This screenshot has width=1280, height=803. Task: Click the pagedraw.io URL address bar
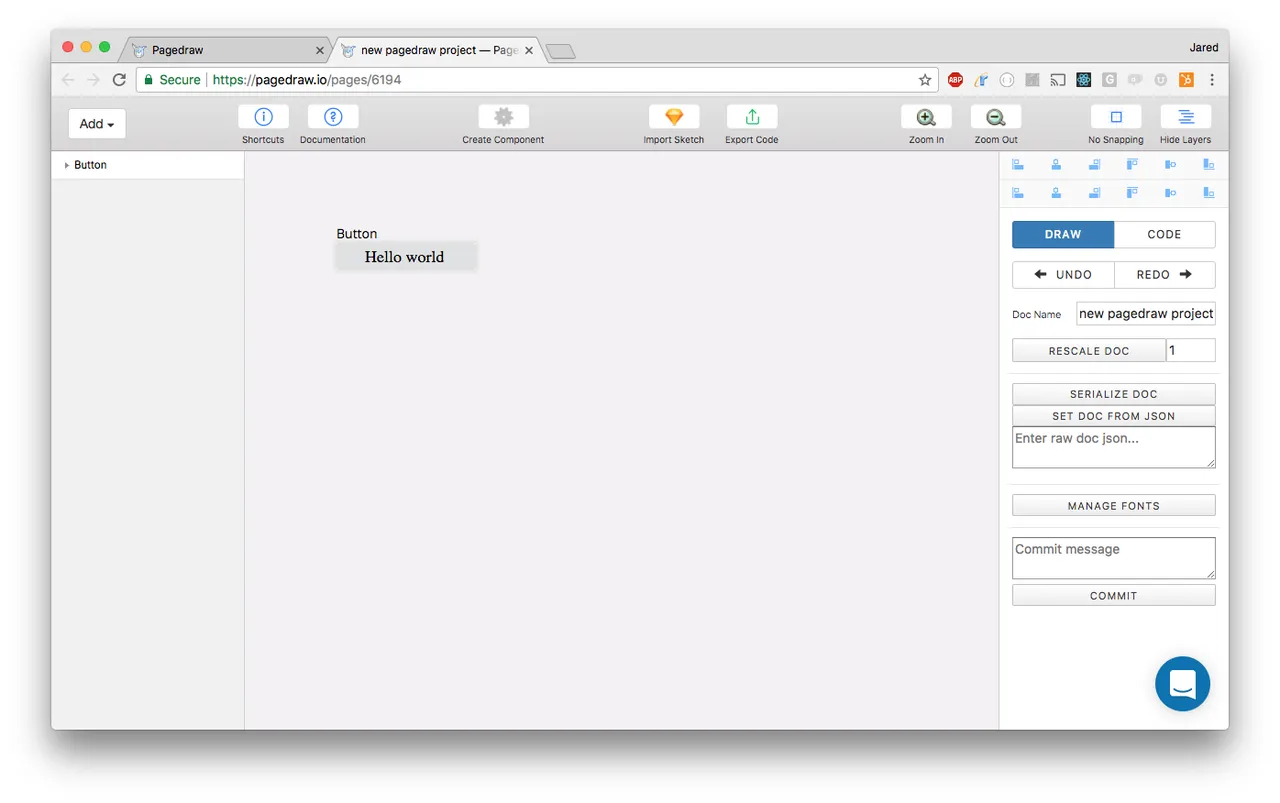538,80
